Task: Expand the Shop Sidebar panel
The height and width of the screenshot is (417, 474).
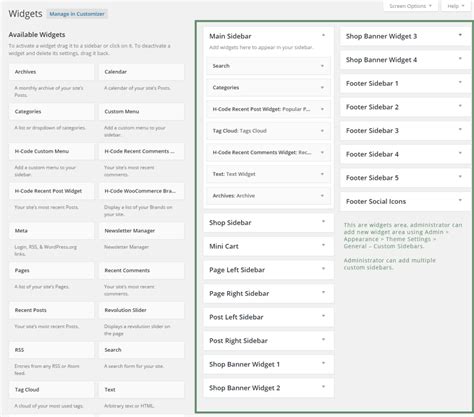Action: tap(268, 223)
